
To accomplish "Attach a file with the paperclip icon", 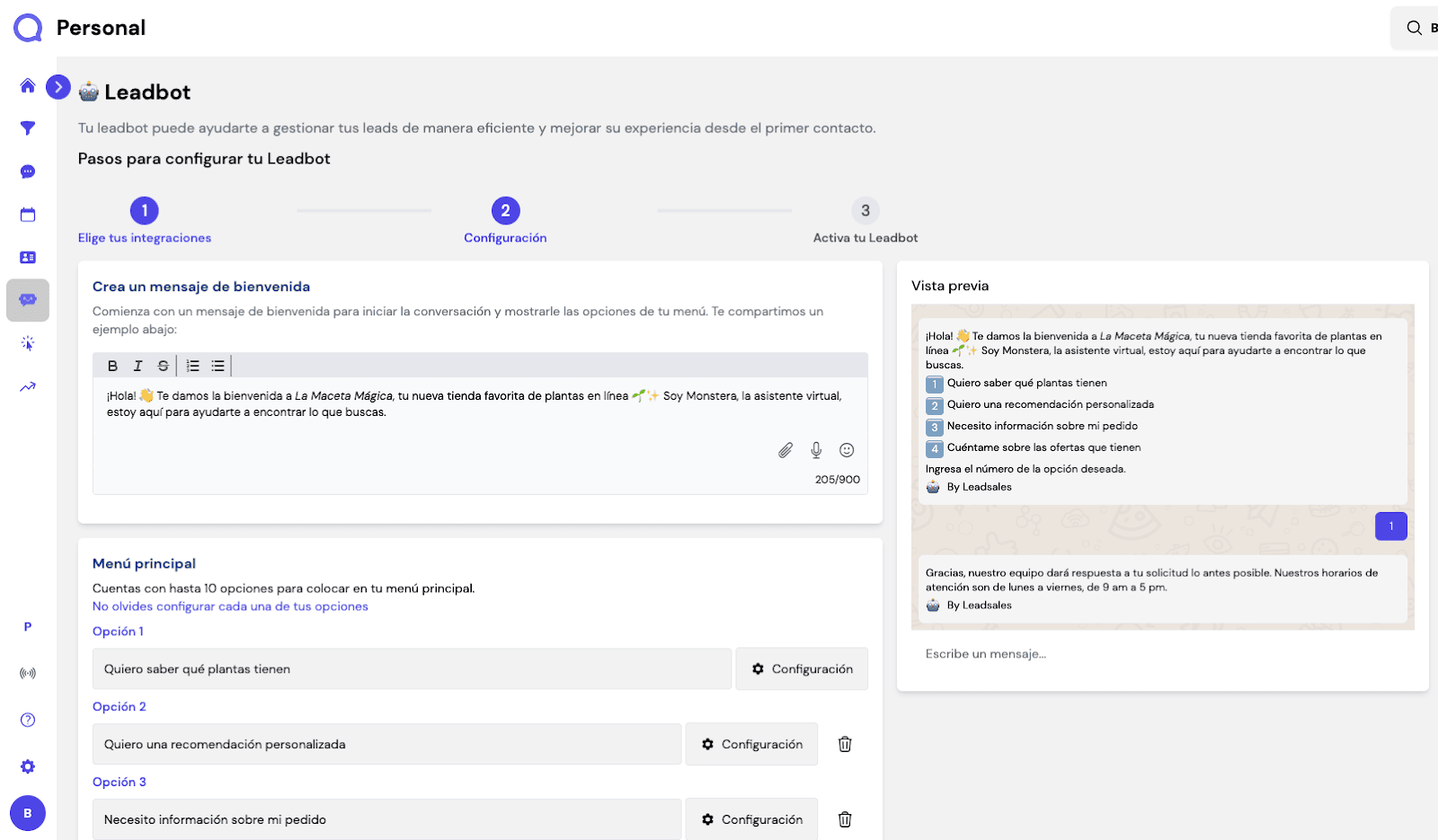I will [786, 450].
